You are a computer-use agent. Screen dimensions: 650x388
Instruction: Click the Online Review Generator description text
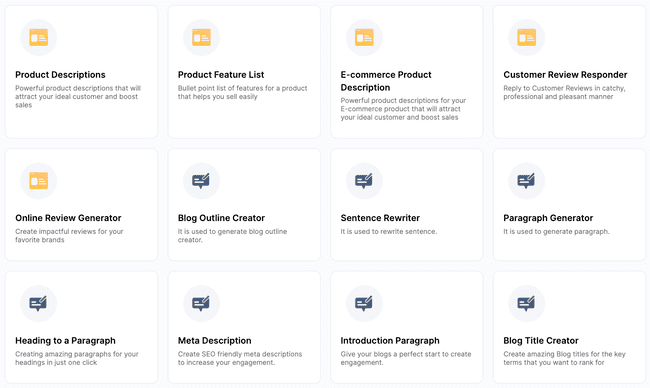(x=69, y=235)
